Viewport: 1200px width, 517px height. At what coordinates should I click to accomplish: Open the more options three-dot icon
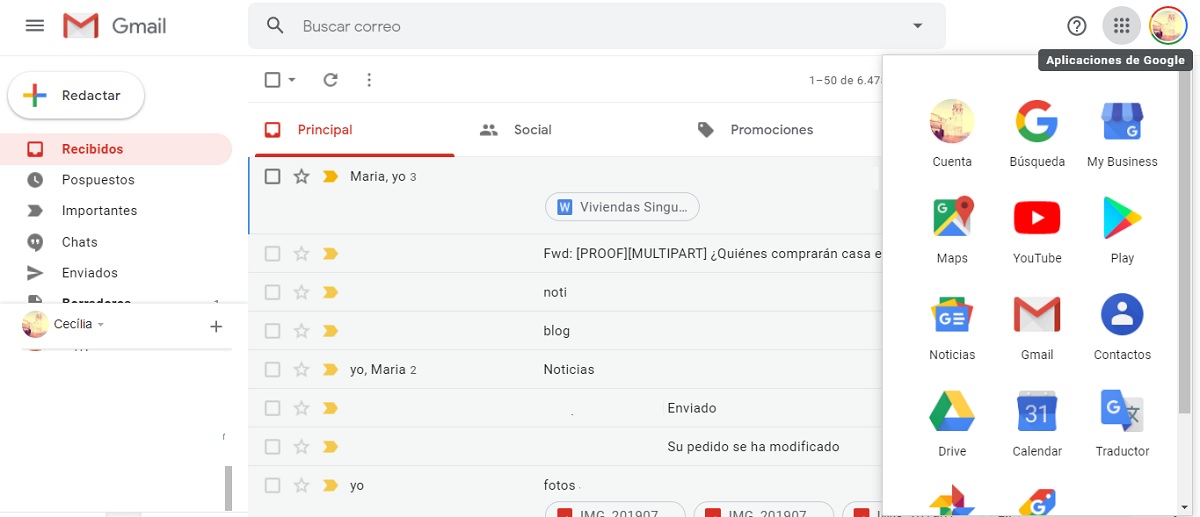(x=369, y=80)
